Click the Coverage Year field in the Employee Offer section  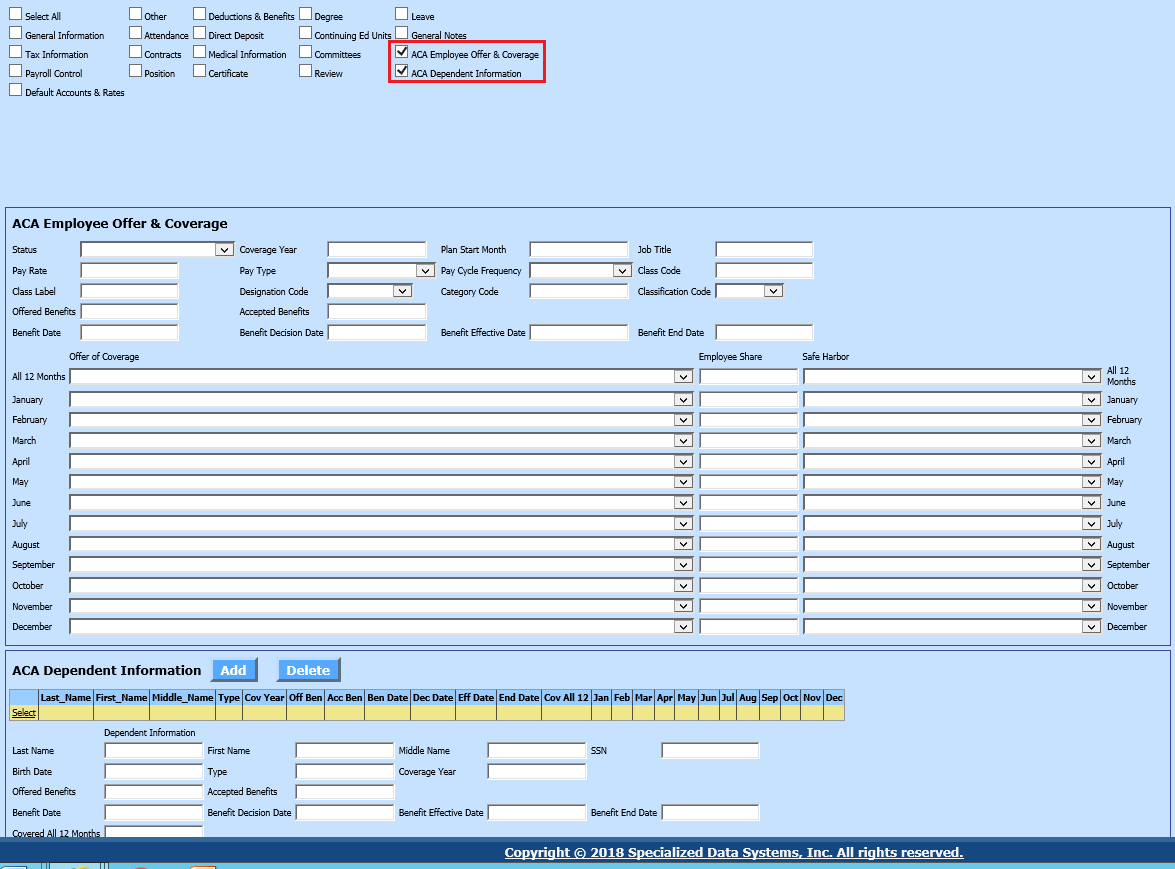click(377, 250)
